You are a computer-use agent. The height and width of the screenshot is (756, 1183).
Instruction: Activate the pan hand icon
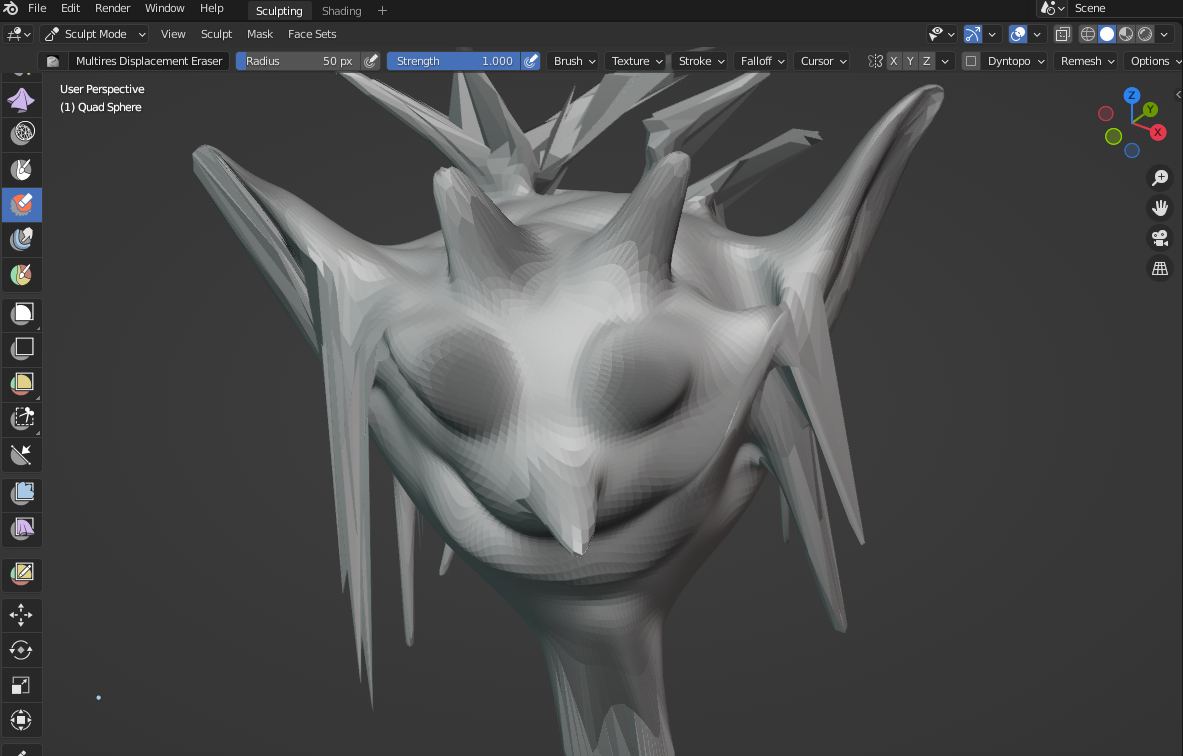pyautogui.click(x=1160, y=208)
